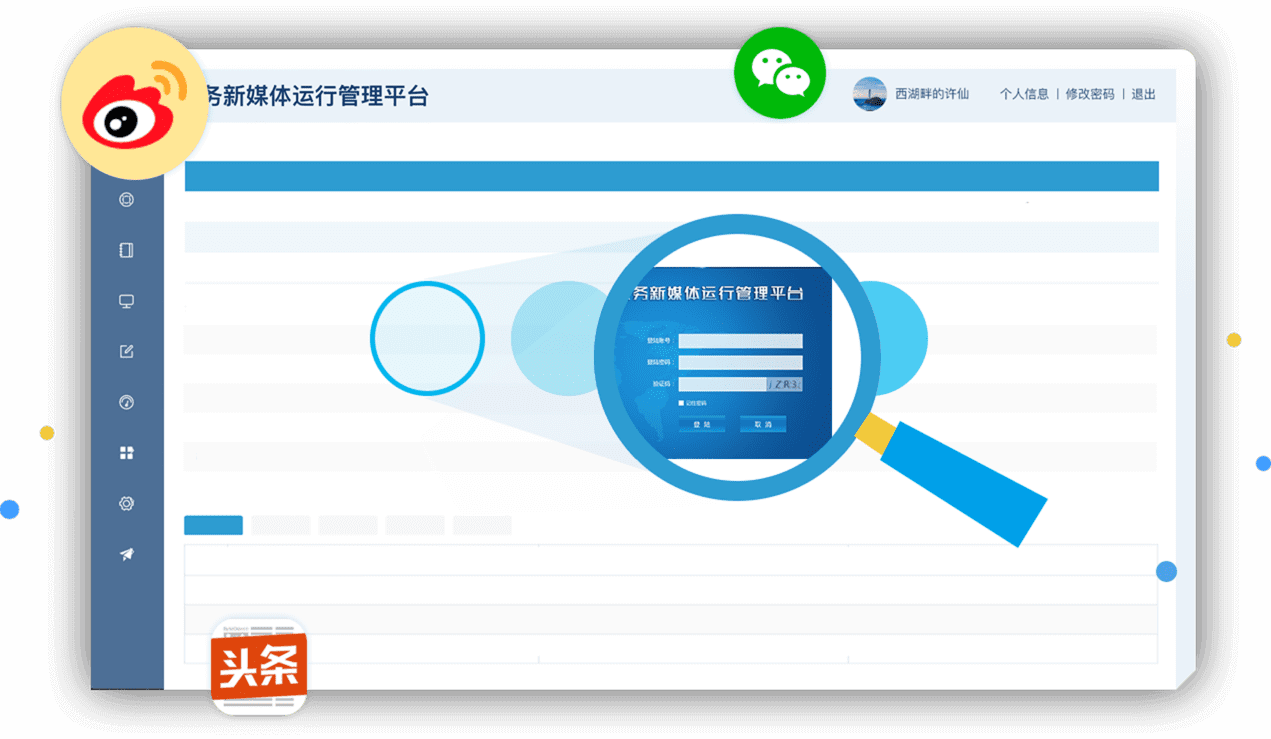Select the grid apps icon in sidebar
The image size is (1271, 739).
click(126, 453)
